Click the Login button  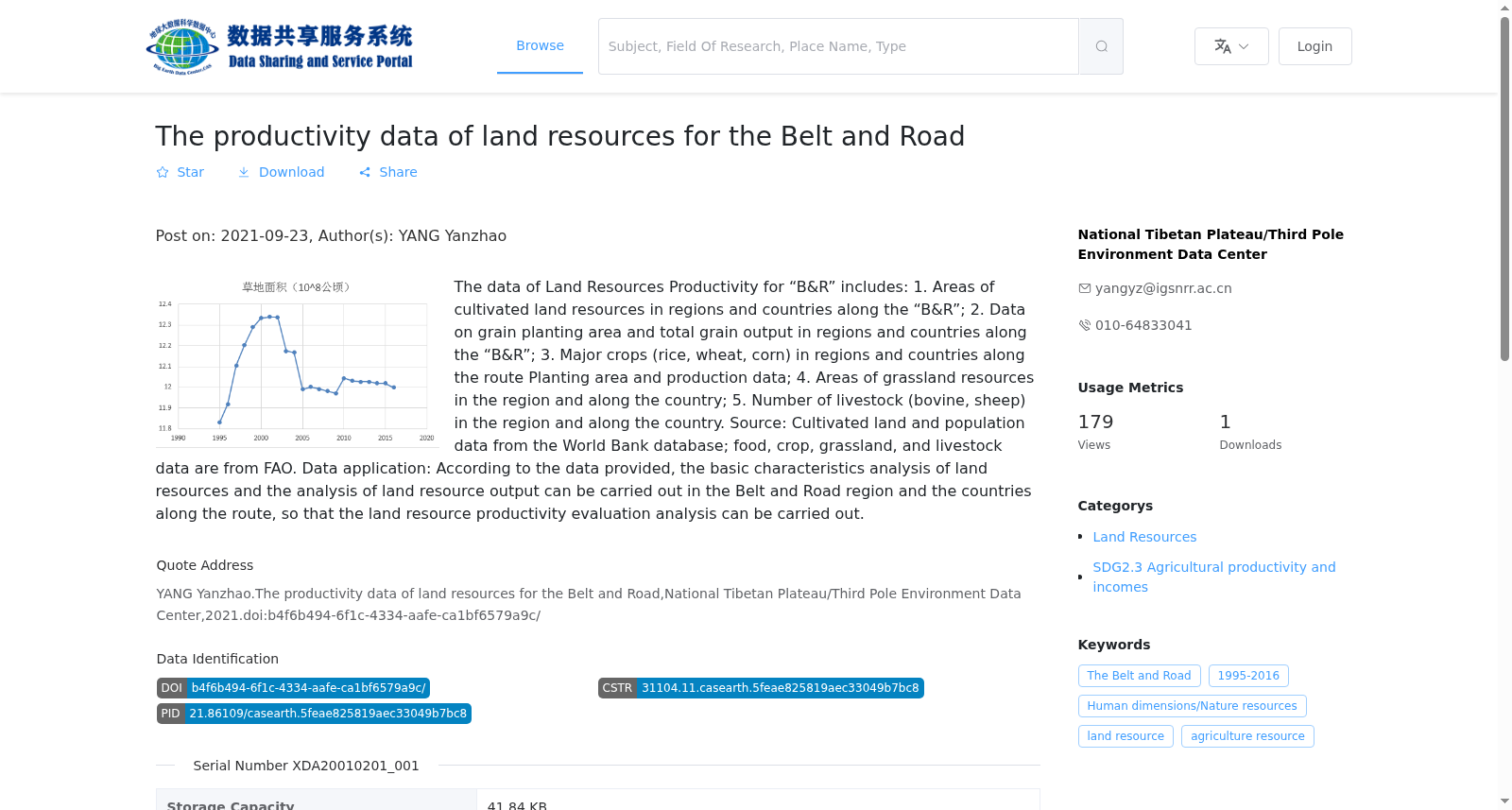click(x=1314, y=46)
